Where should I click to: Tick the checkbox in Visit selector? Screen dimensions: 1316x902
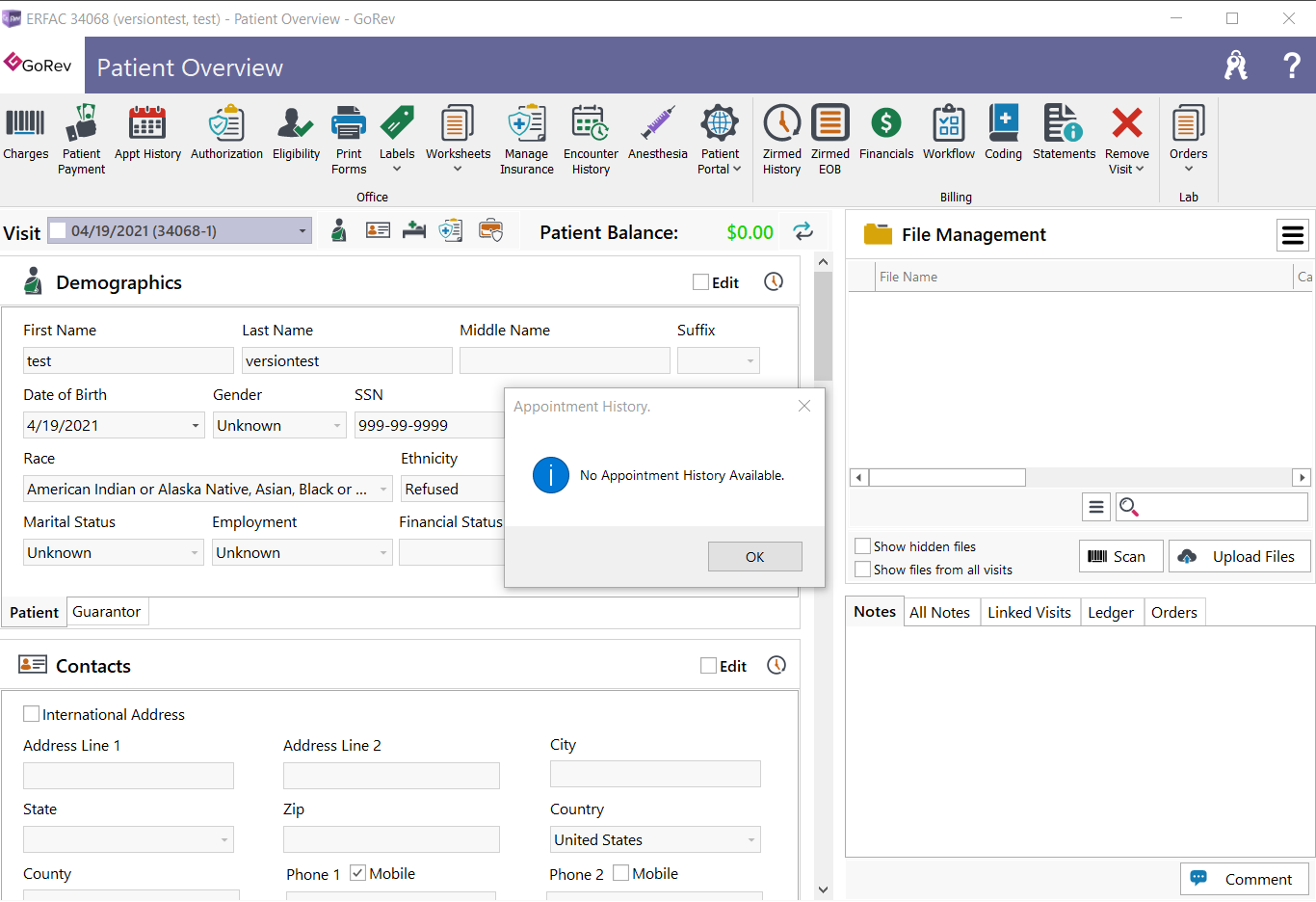58,230
